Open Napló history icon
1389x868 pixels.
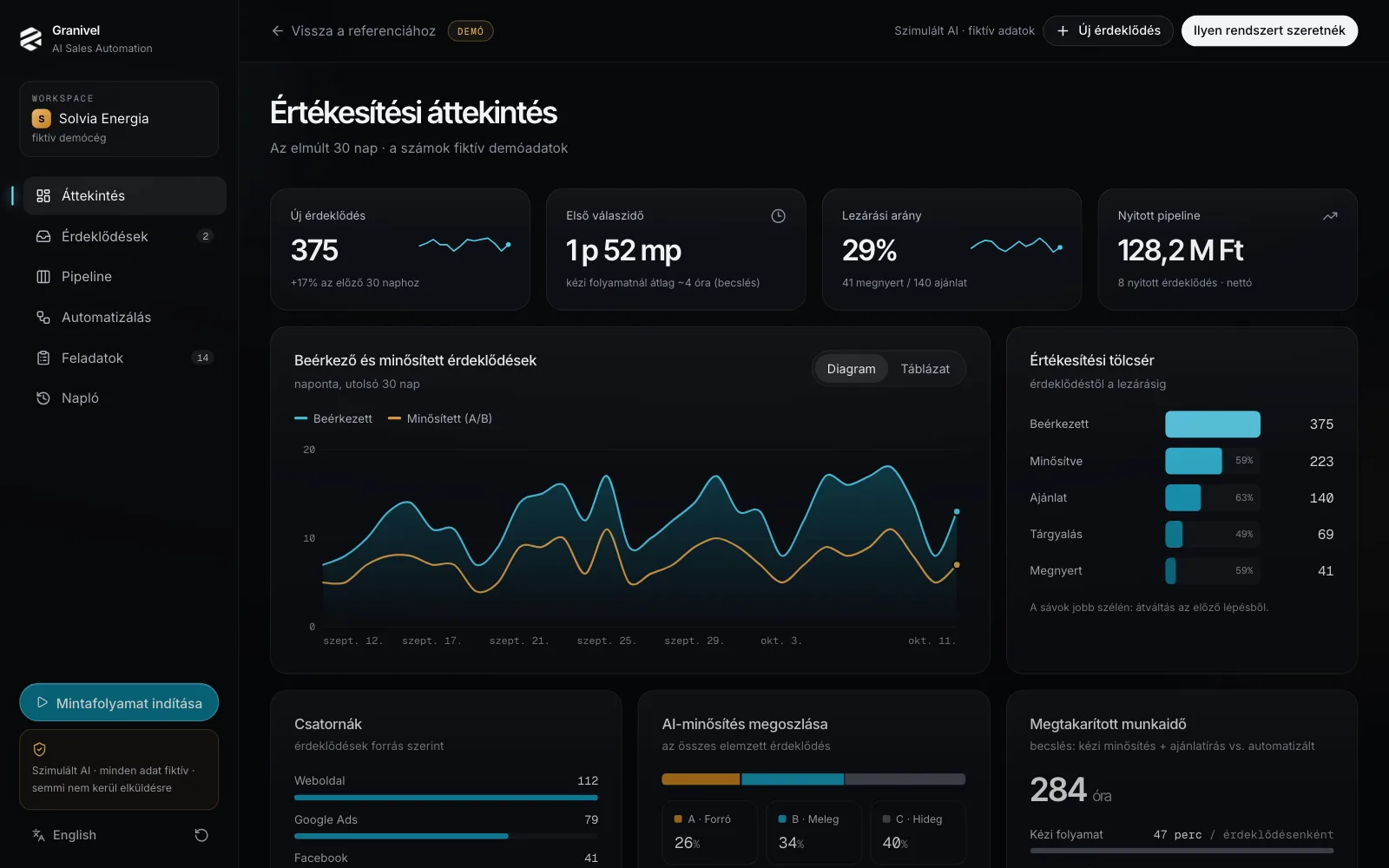(43, 398)
